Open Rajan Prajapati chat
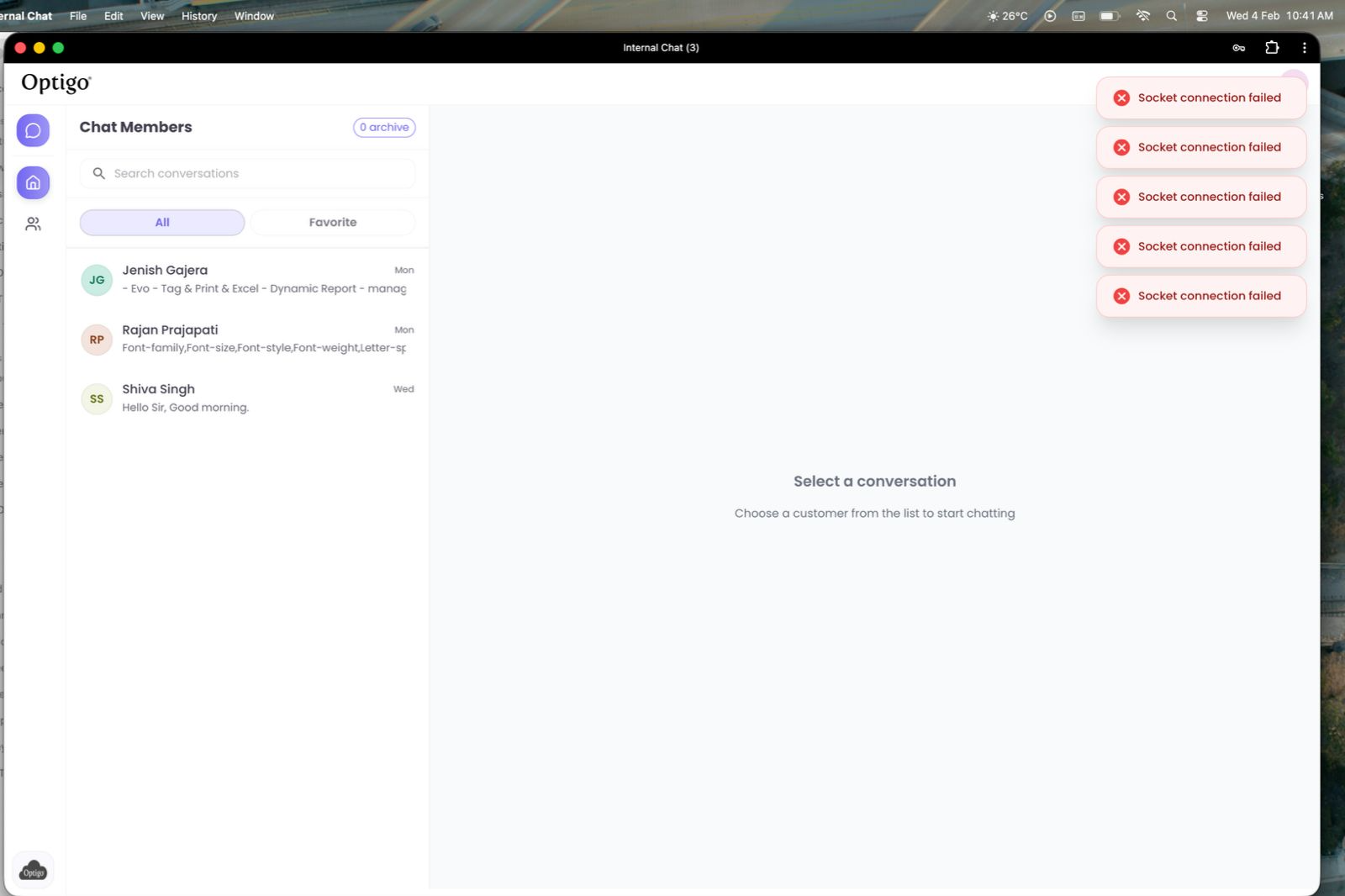Image resolution: width=1345 pixels, height=896 pixels. pyautogui.click(x=248, y=339)
